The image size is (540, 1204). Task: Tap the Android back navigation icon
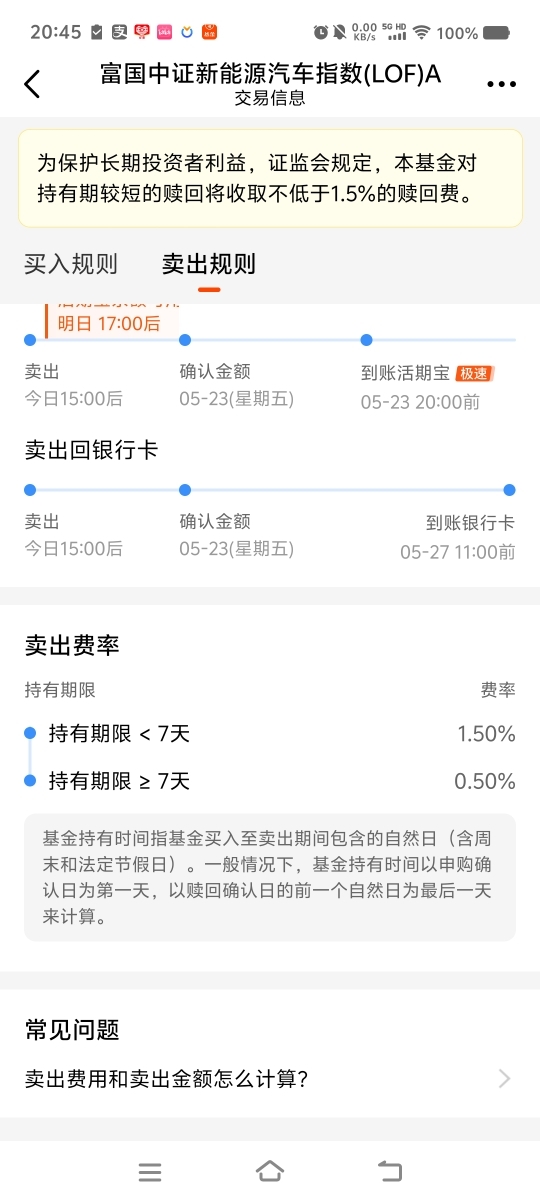[390, 1172]
